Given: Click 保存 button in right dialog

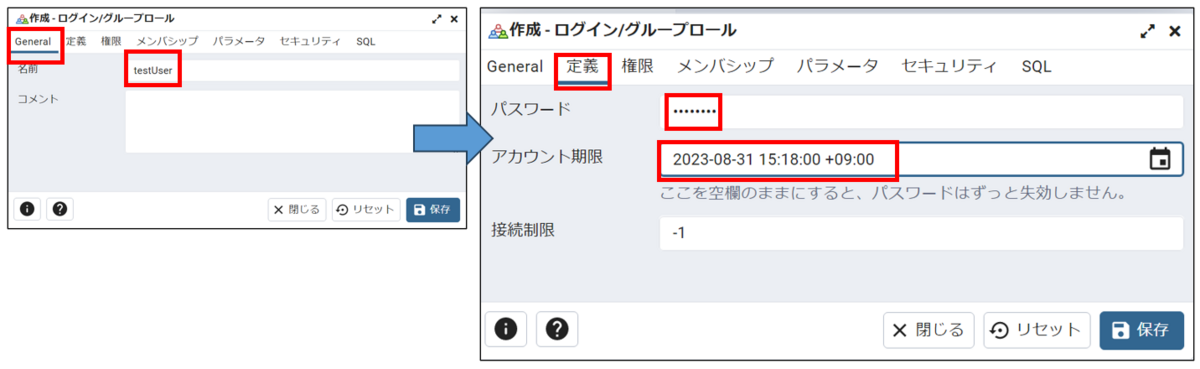Looking at the screenshot, I should [1141, 330].
